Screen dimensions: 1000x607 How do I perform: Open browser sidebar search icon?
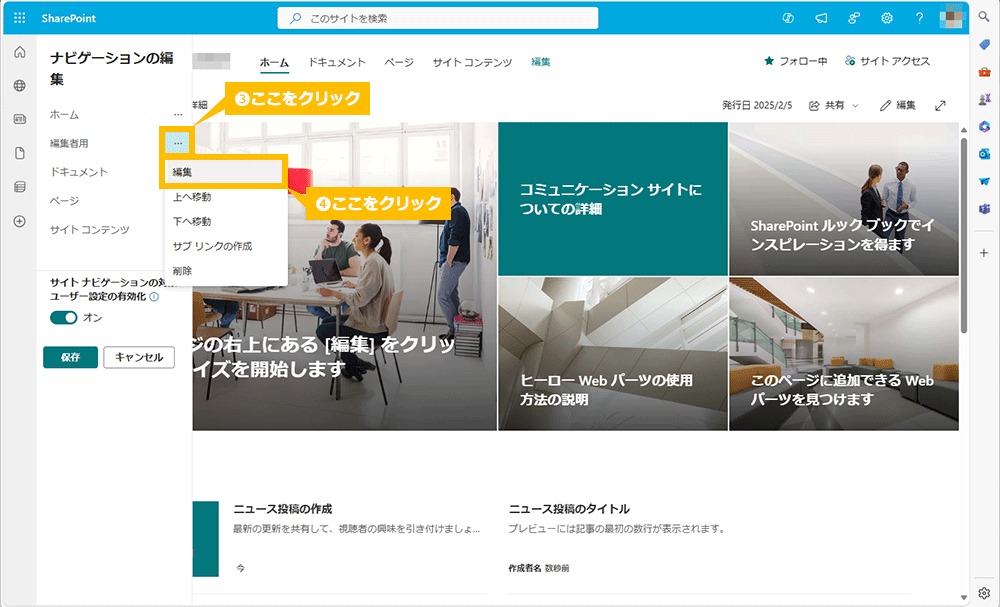(x=984, y=17)
